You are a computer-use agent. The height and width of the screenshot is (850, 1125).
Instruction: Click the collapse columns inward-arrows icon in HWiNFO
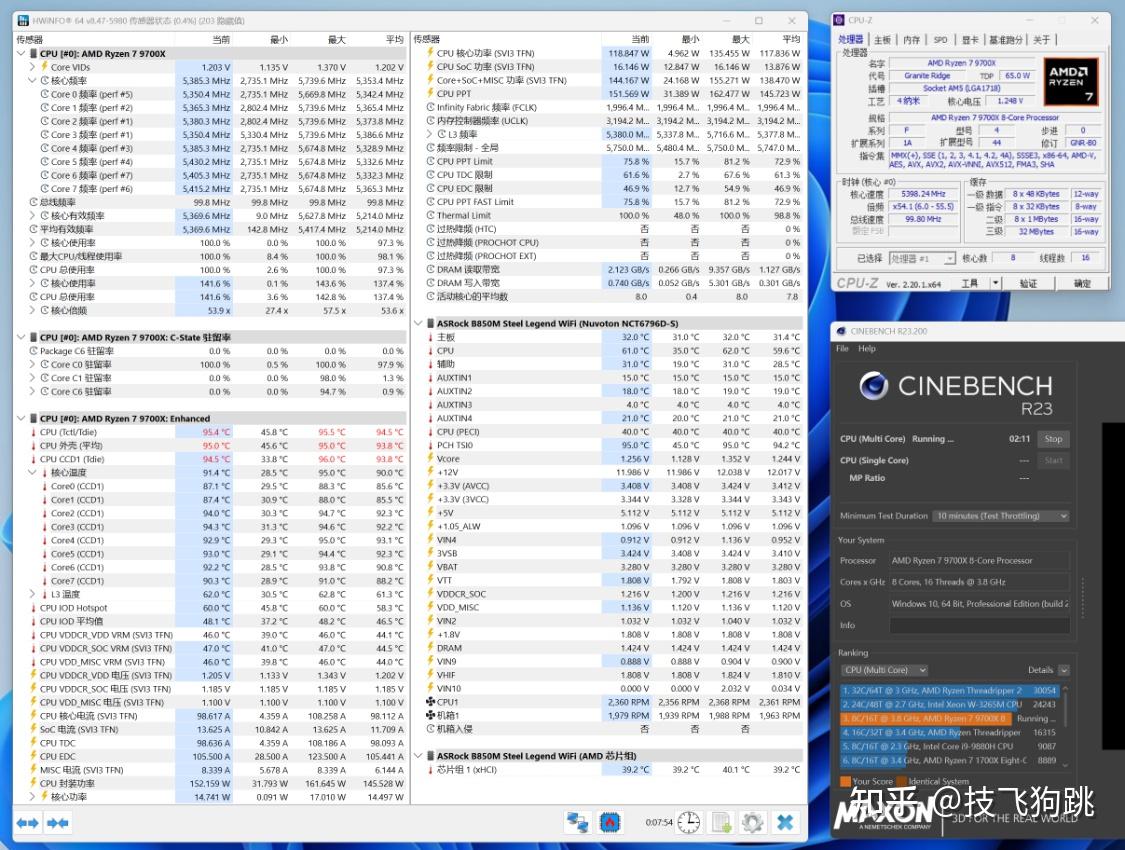(x=57, y=823)
